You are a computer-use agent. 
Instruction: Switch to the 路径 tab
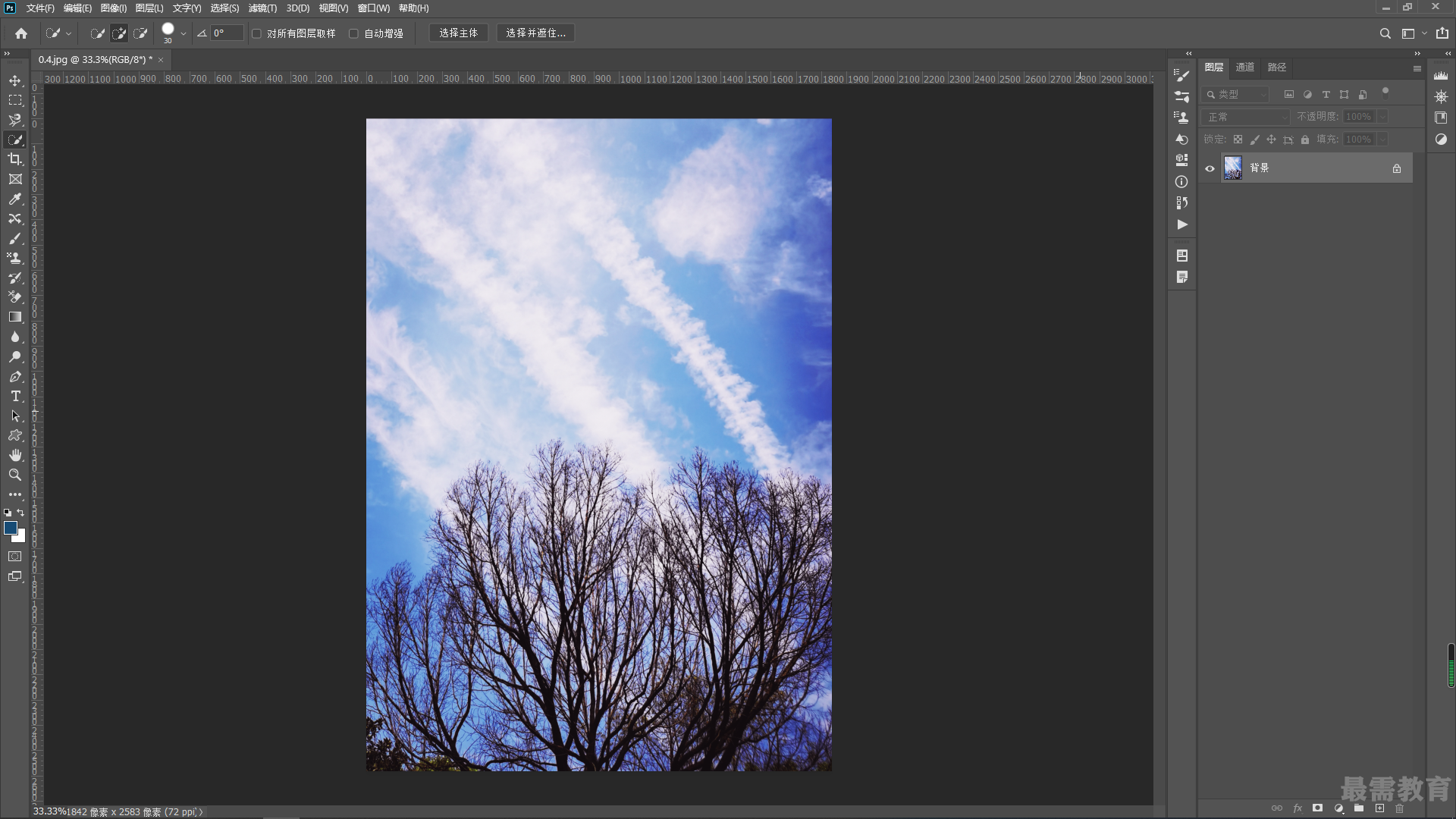[x=1276, y=67]
